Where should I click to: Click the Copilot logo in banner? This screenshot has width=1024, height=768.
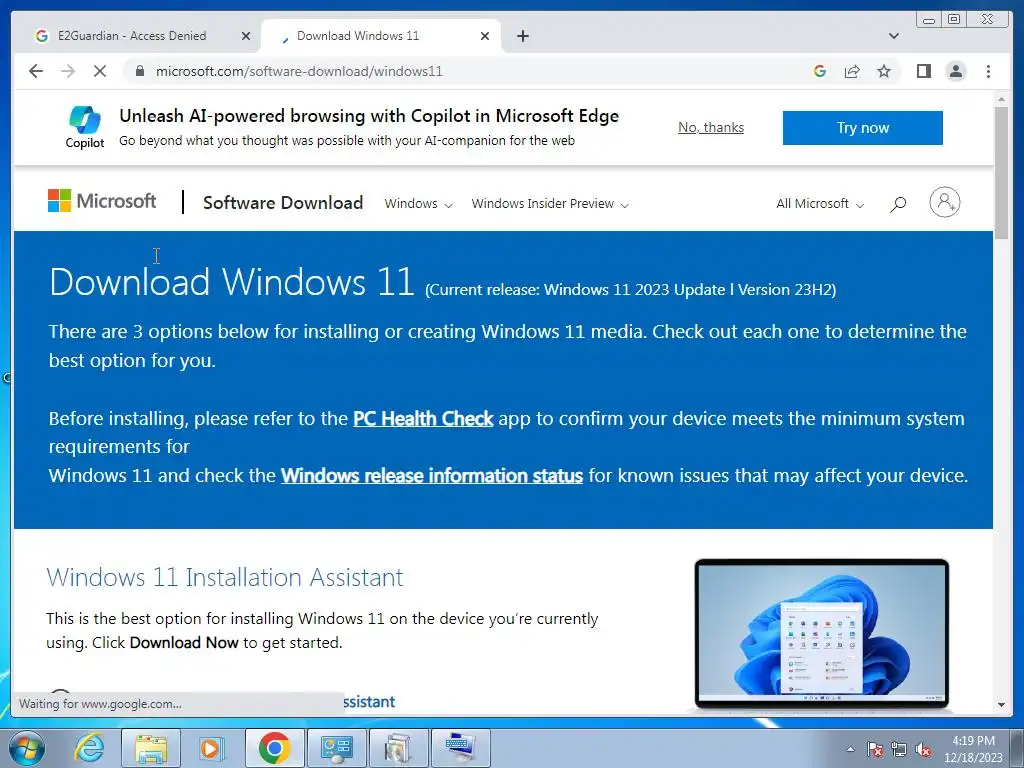coord(85,127)
